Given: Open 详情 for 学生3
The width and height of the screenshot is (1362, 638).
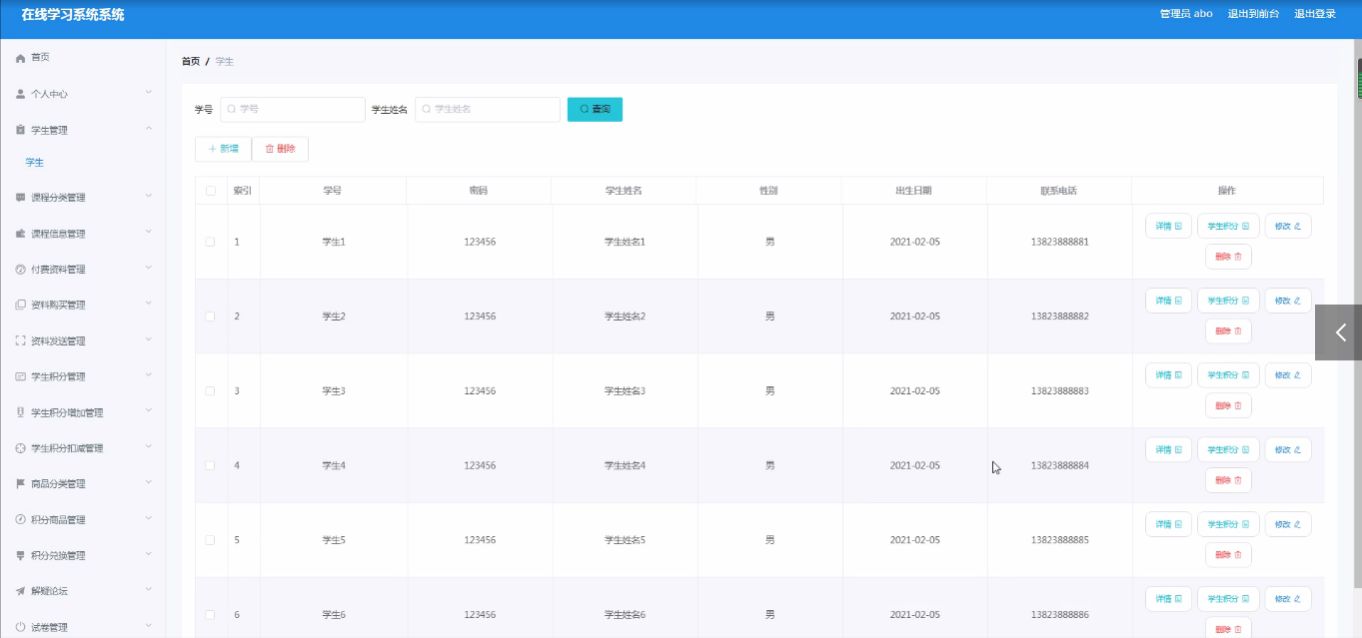Looking at the screenshot, I should pos(1168,375).
